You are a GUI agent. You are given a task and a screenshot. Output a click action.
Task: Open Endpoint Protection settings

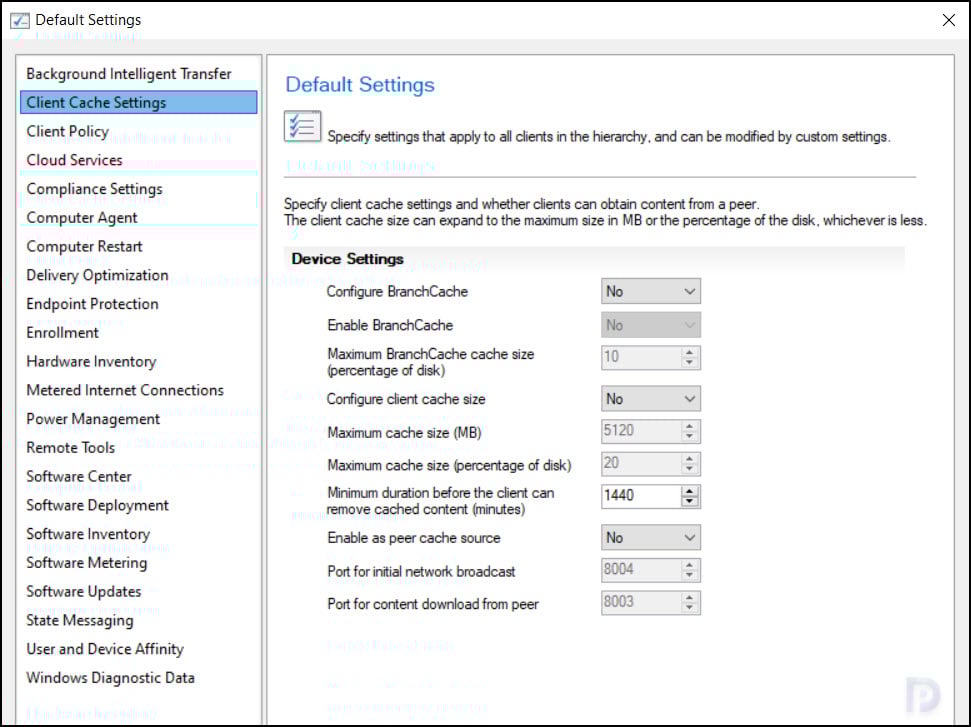[x=92, y=304]
